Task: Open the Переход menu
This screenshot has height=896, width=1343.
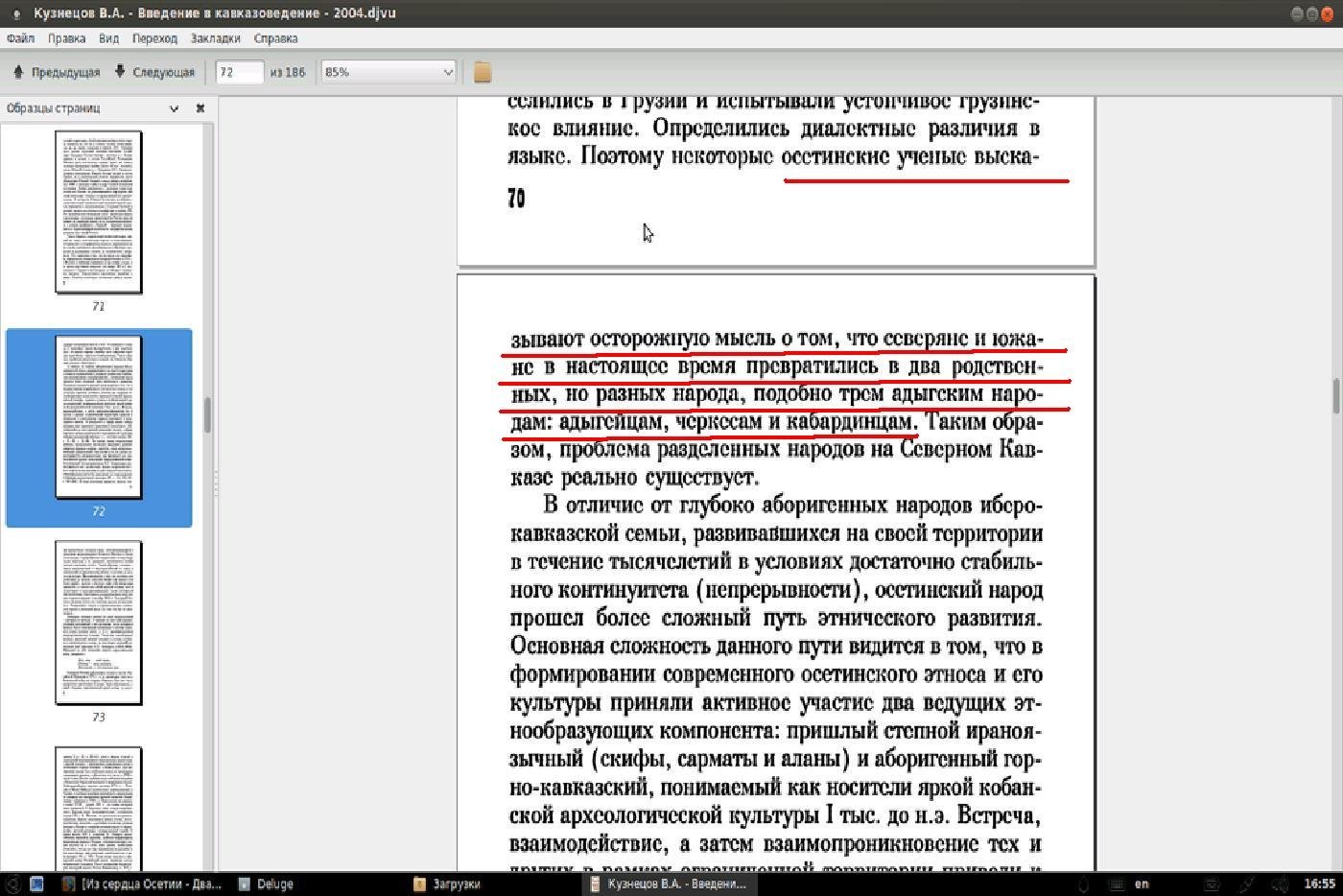Action: pos(154,38)
